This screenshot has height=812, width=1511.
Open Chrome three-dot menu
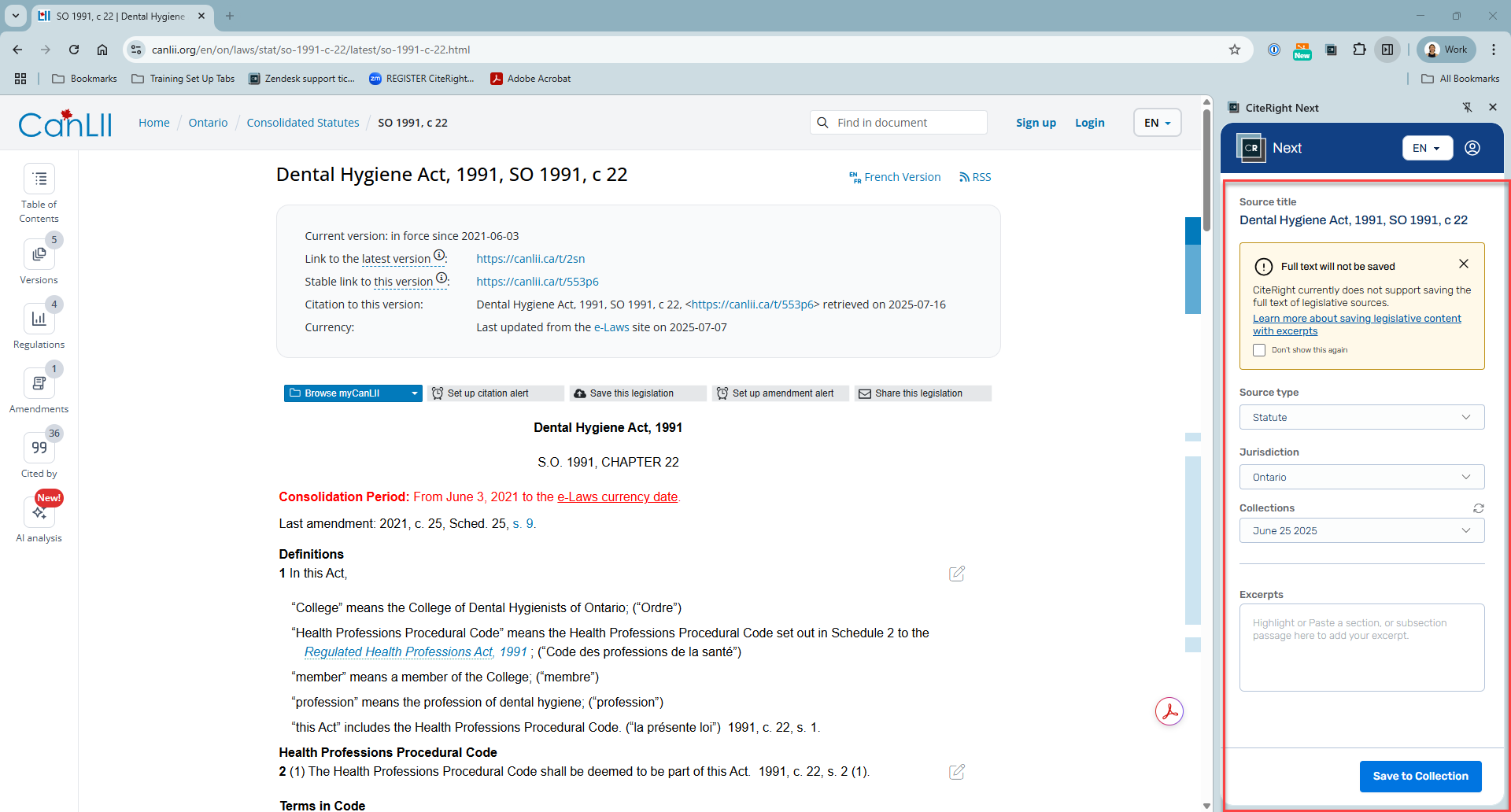click(x=1494, y=50)
